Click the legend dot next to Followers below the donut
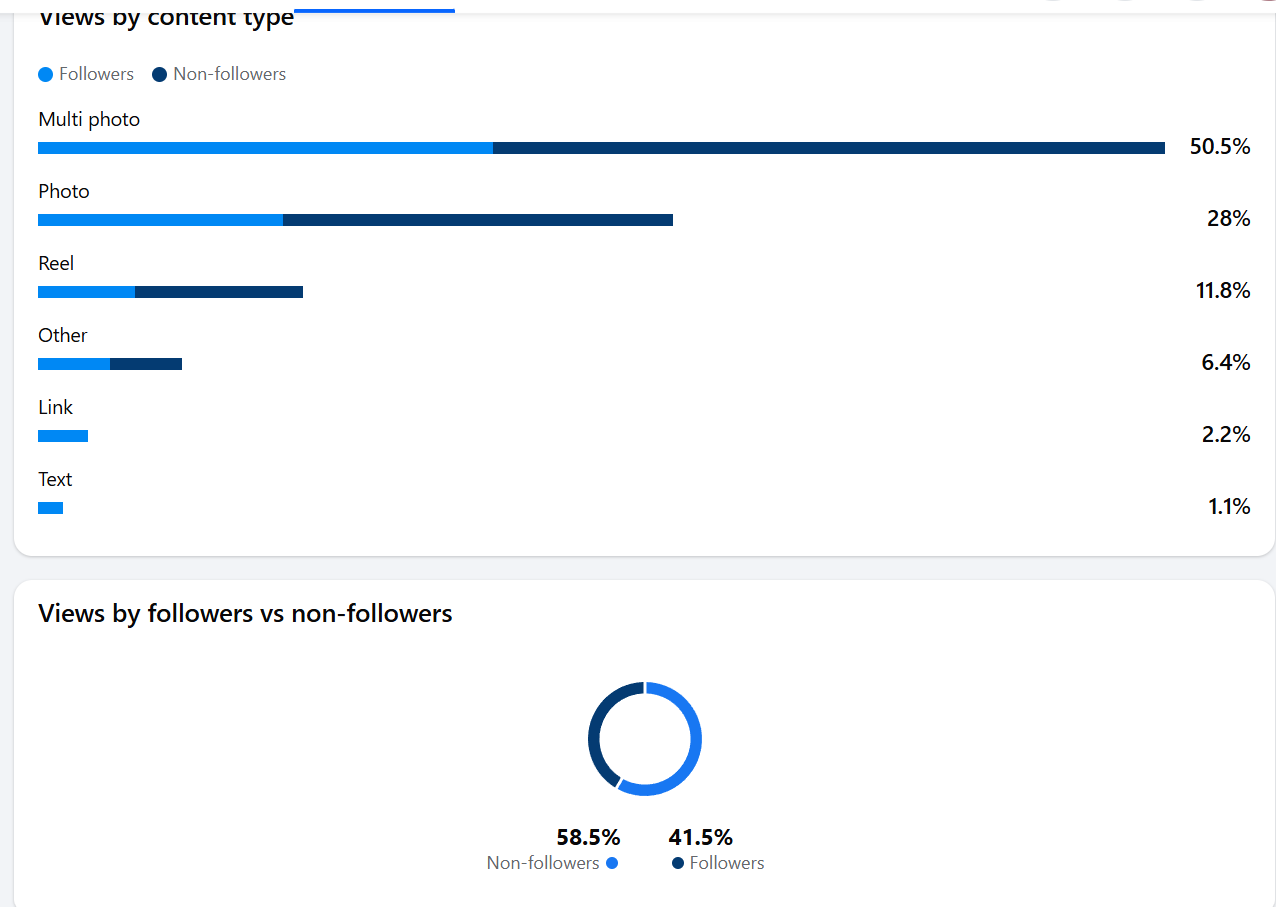Viewport: 1276px width, 907px height. [x=678, y=863]
